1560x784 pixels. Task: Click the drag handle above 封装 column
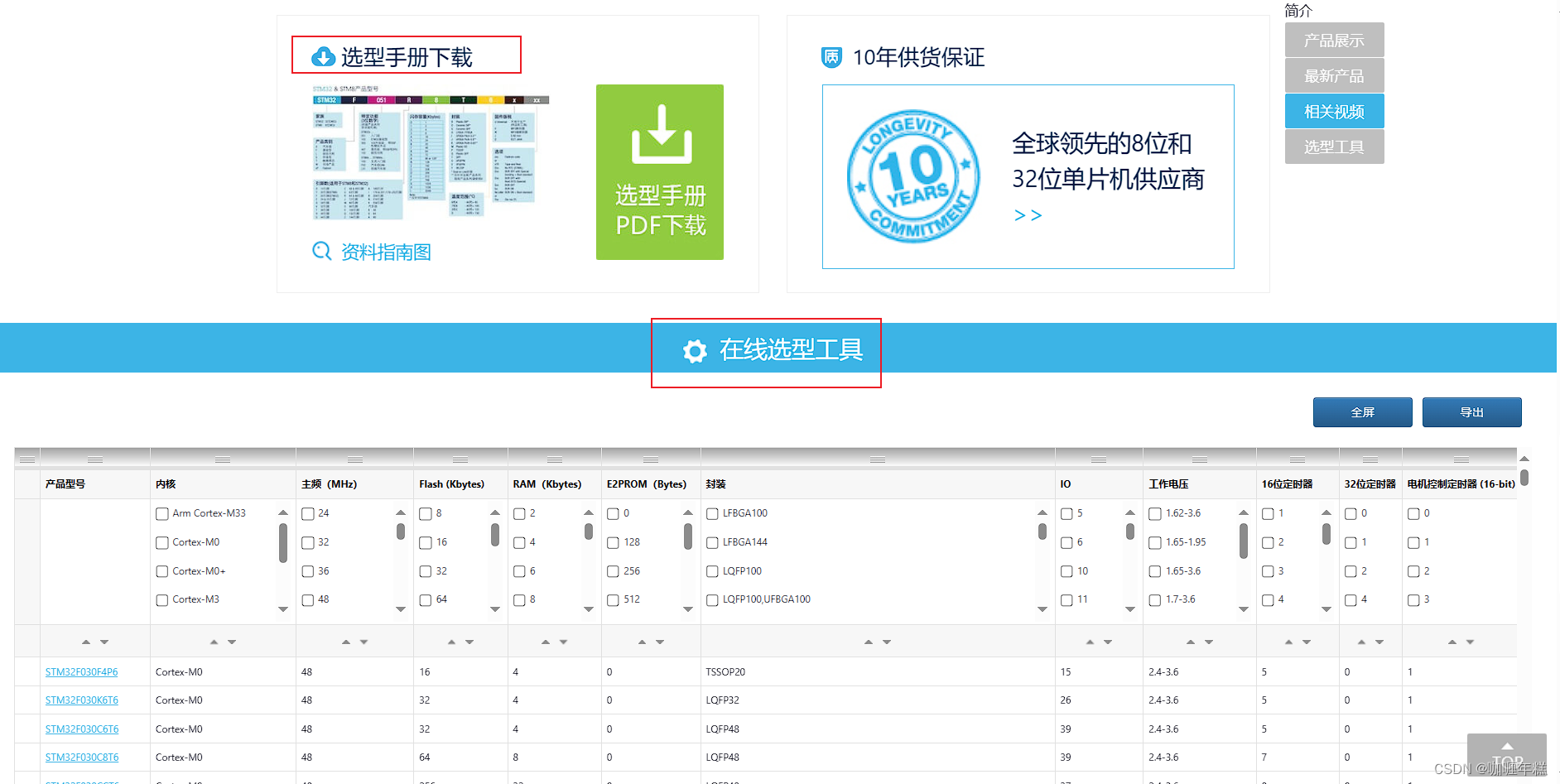878,459
